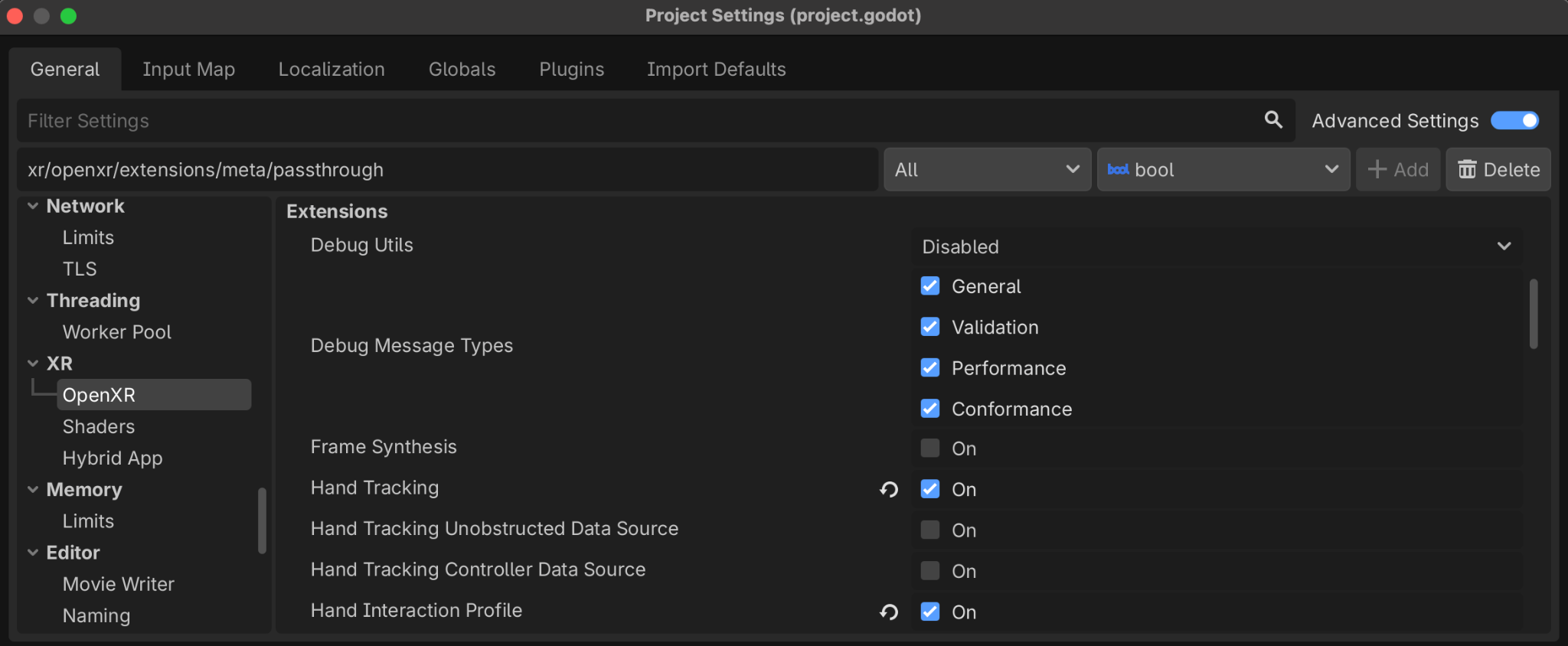
Task: Click the Frame Synthesis property label
Action: (x=384, y=446)
